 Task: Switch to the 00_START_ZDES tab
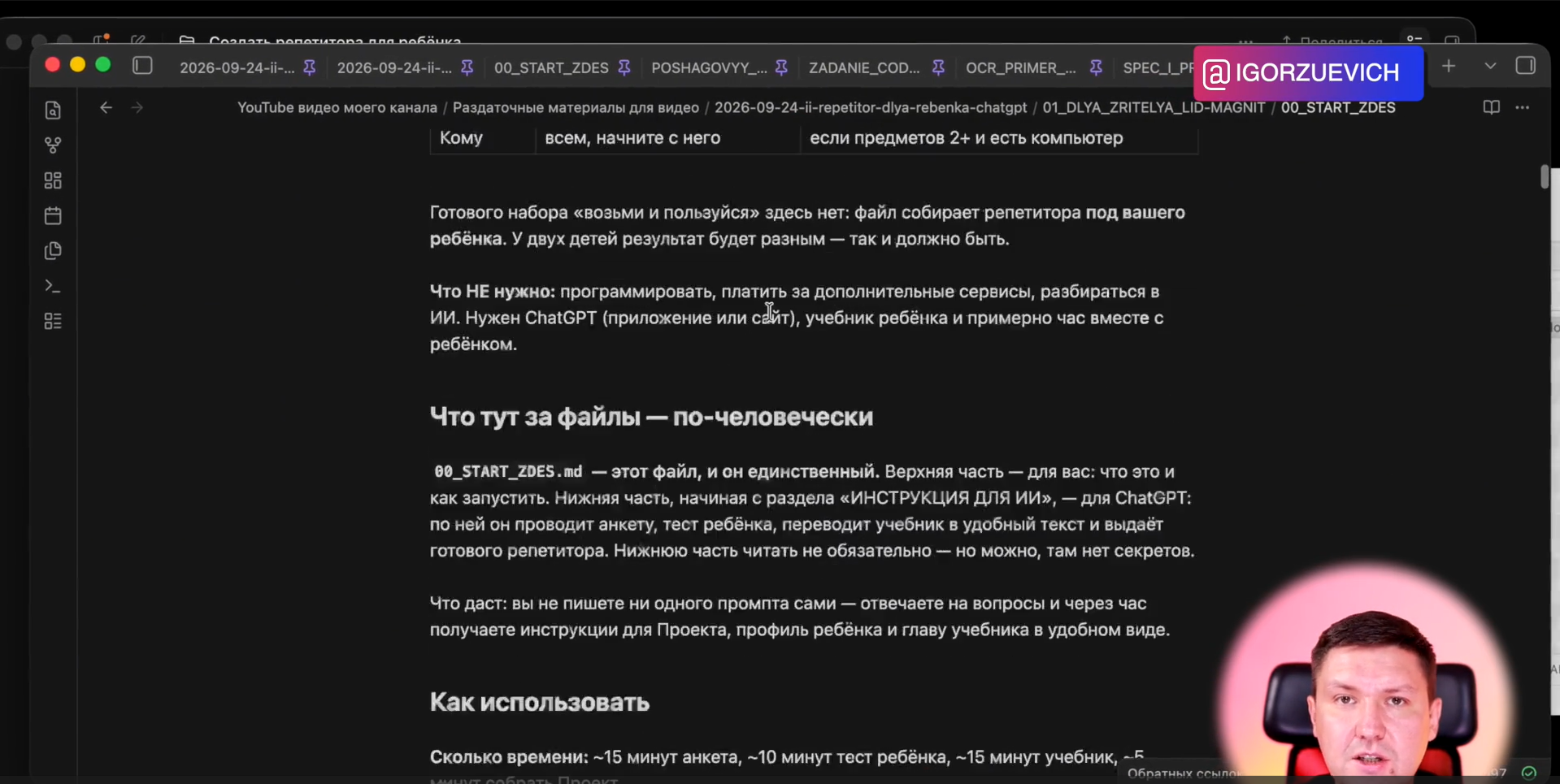point(551,67)
